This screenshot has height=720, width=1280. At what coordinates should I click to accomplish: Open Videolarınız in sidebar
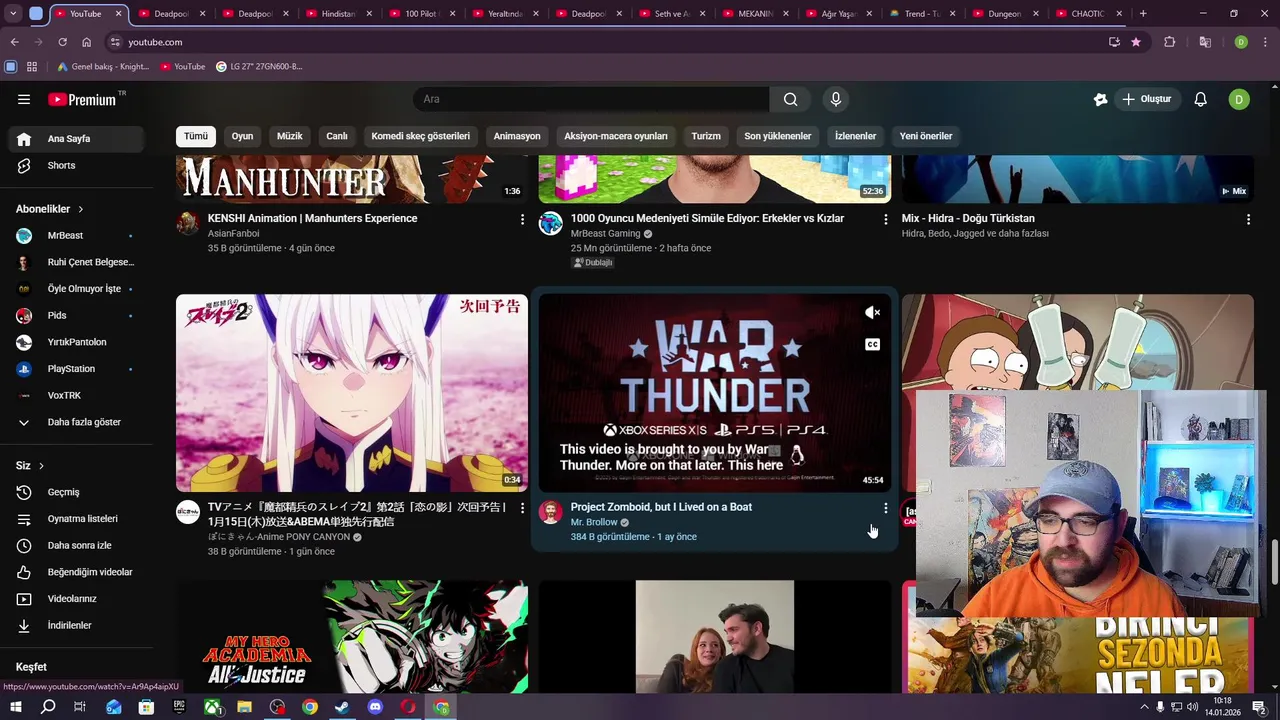(x=76, y=599)
